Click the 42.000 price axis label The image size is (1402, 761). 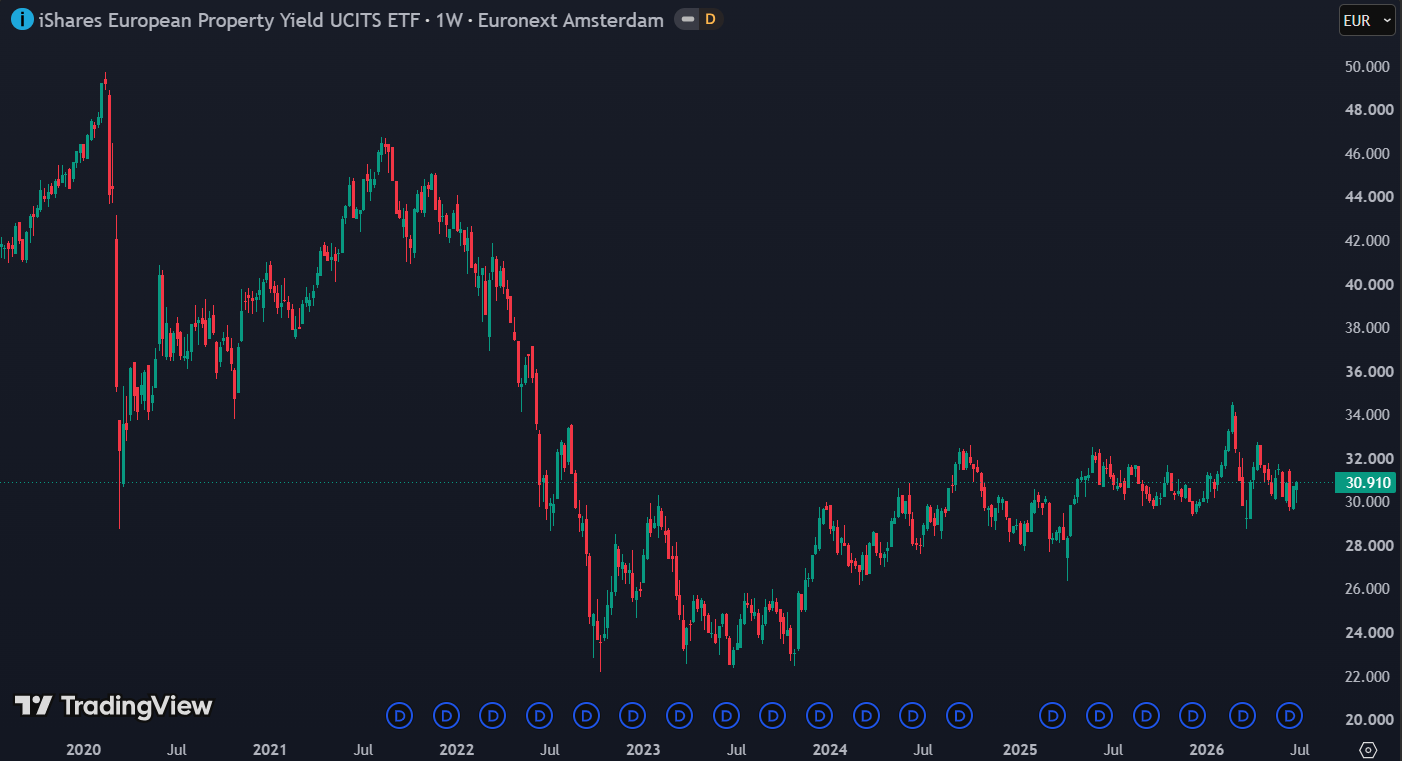1367,240
